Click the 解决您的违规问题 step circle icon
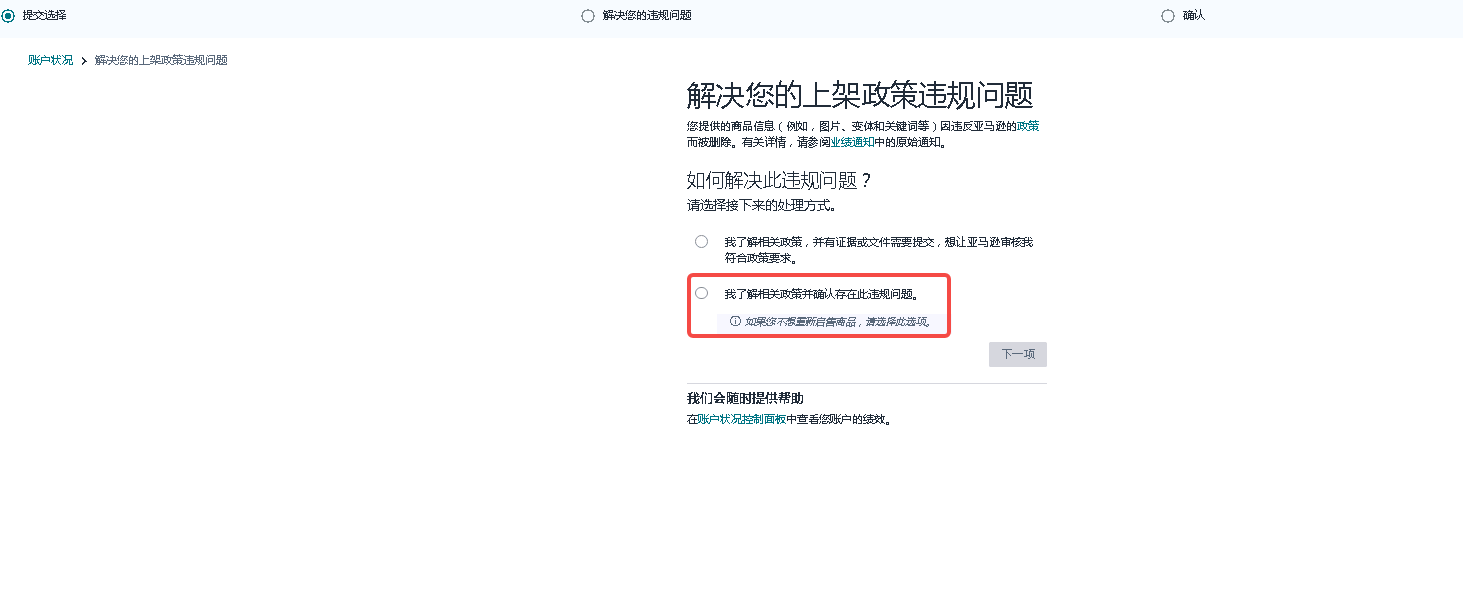The image size is (1463, 608). pos(588,16)
